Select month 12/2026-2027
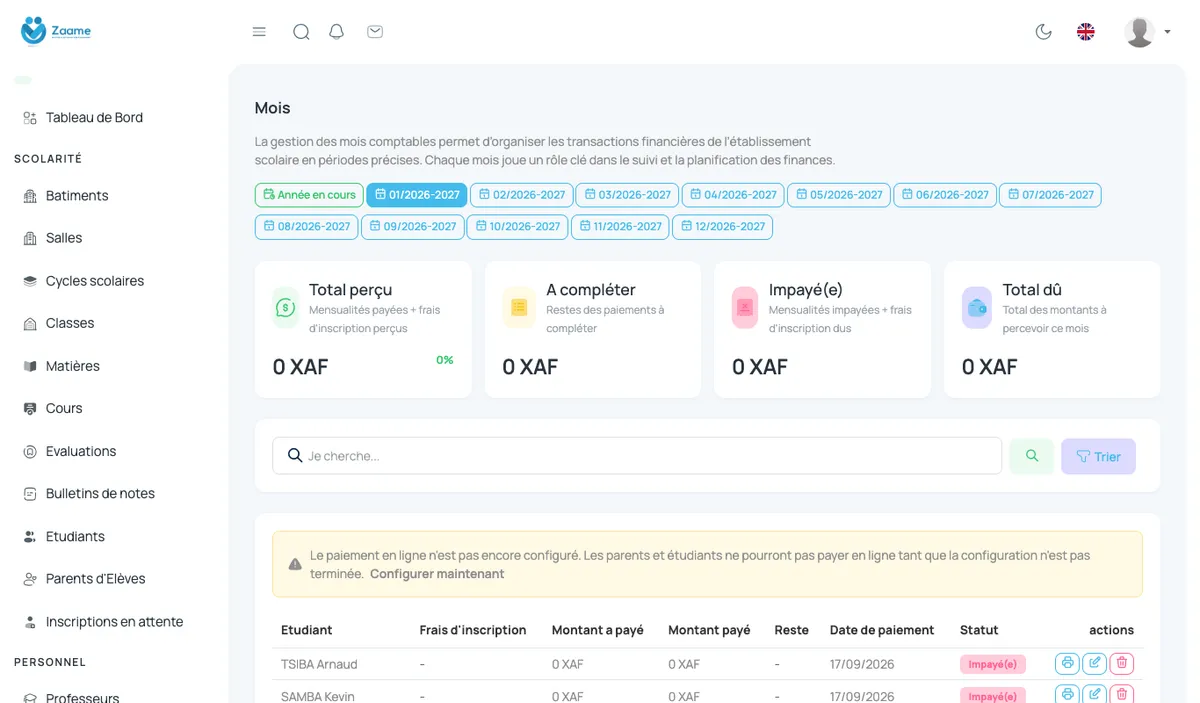The height and width of the screenshot is (703, 1200). [x=722, y=227]
